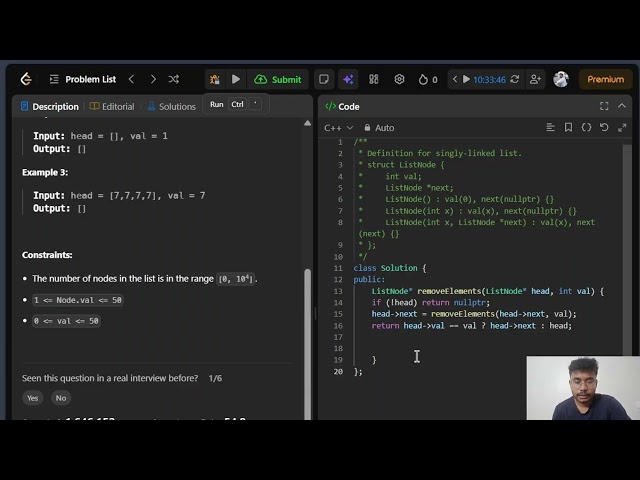
Task: Click the 'Constraints:' heading
Action: click(x=47, y=255)
